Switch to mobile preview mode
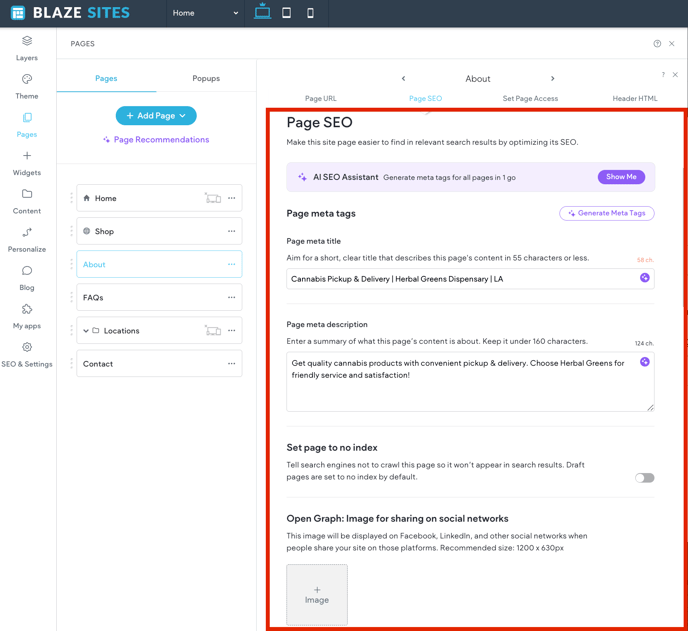688x631 pixels. coord(310,13)
